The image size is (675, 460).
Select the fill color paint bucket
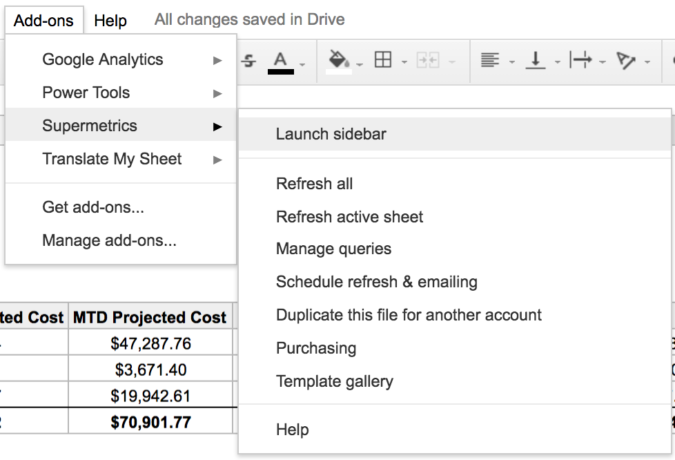click(x=338, y=60)
